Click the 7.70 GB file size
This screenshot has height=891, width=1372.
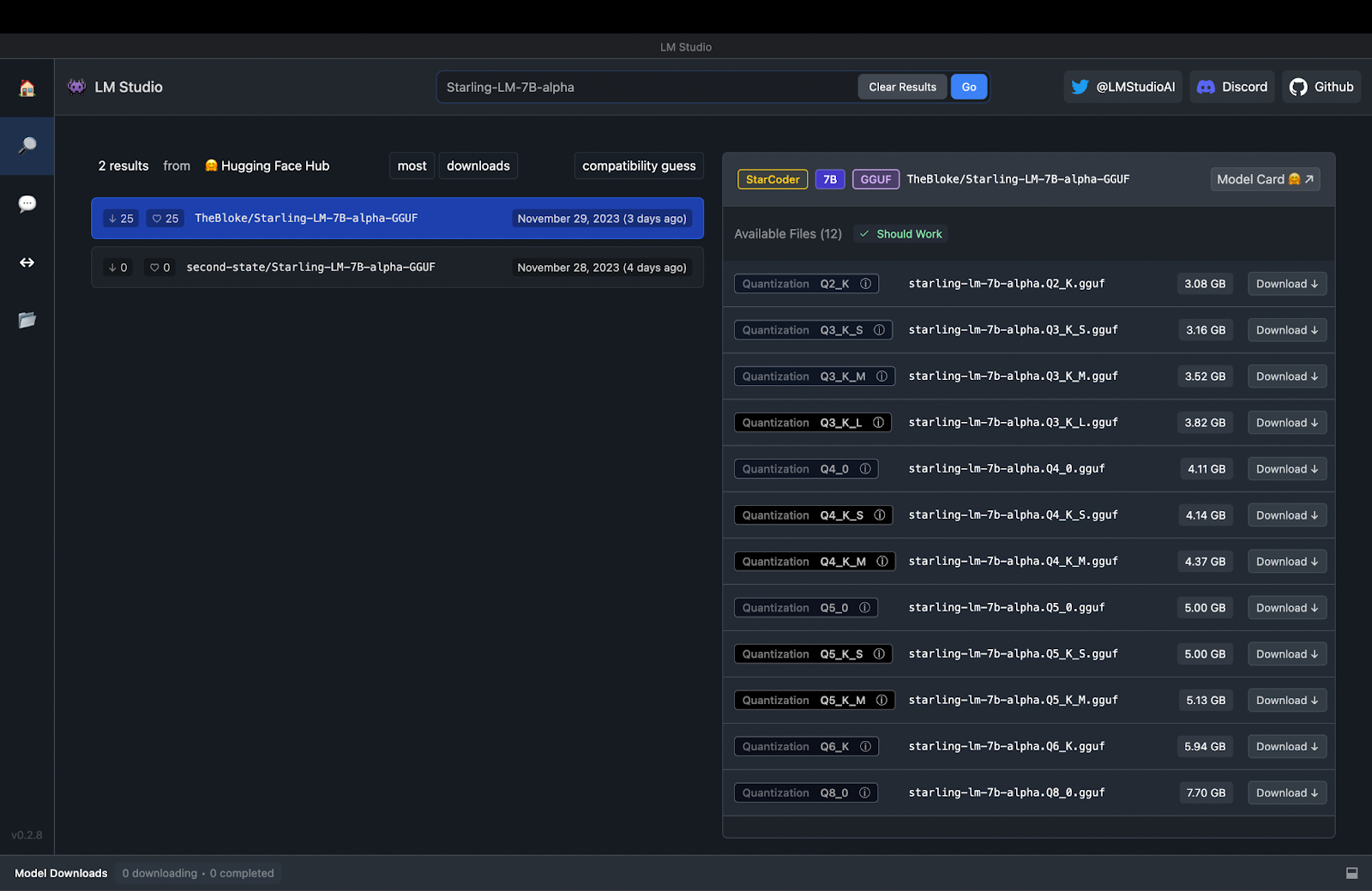click(x=1206, y=793)
